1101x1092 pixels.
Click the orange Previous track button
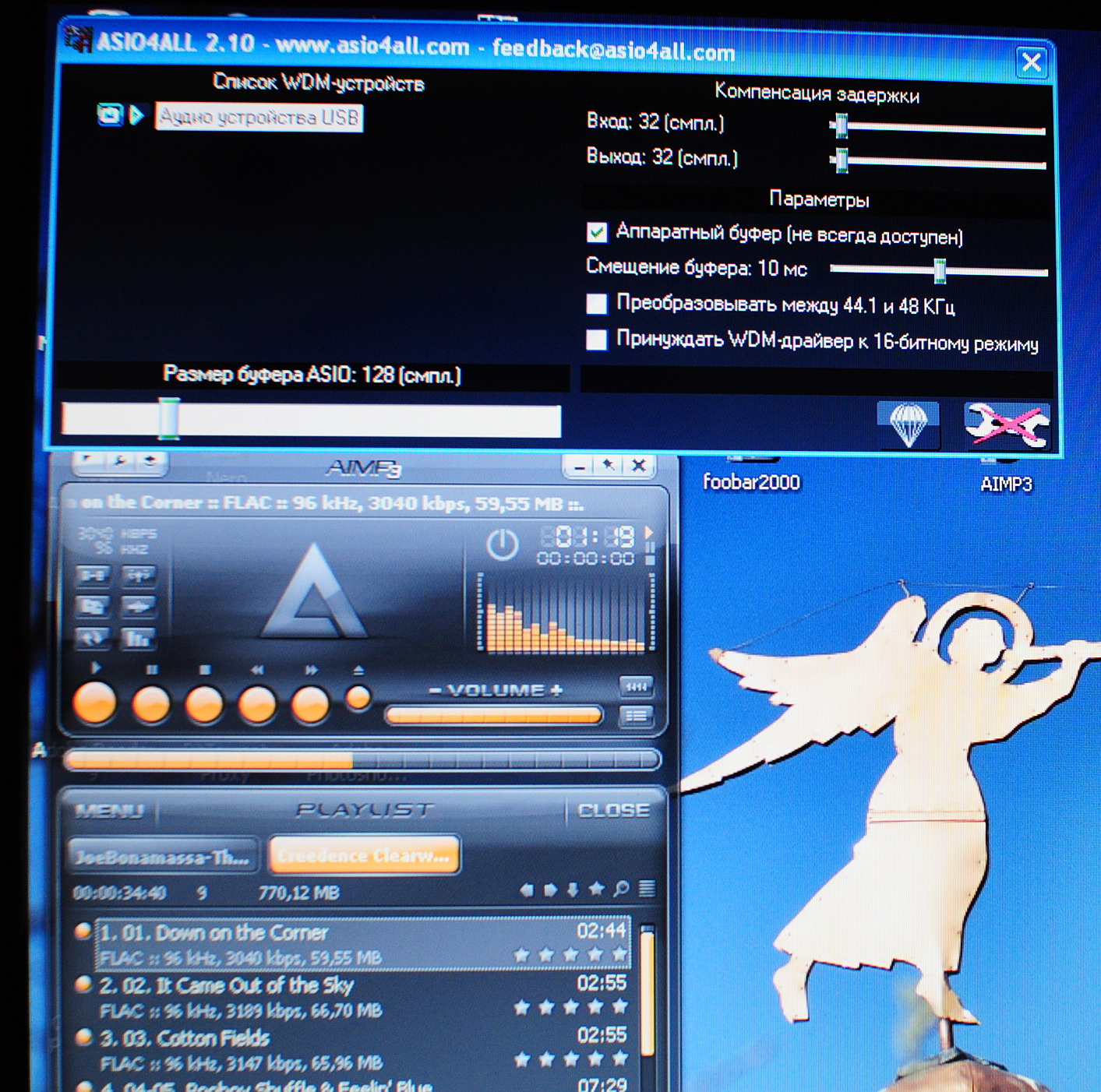click(257, 704)
